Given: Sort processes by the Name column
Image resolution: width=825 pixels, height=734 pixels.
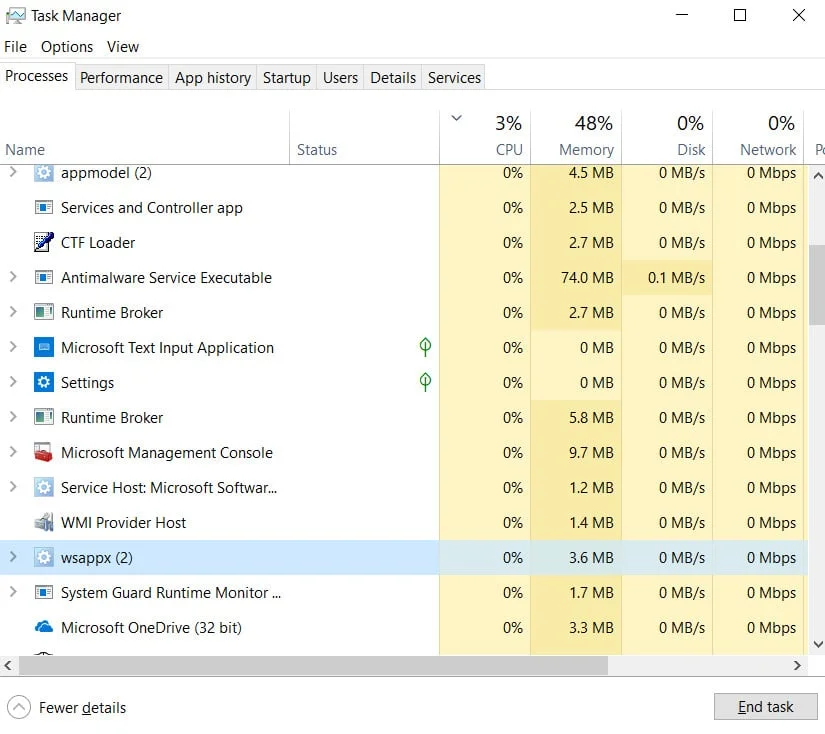Looking at the screenshot, I should 144,137.
